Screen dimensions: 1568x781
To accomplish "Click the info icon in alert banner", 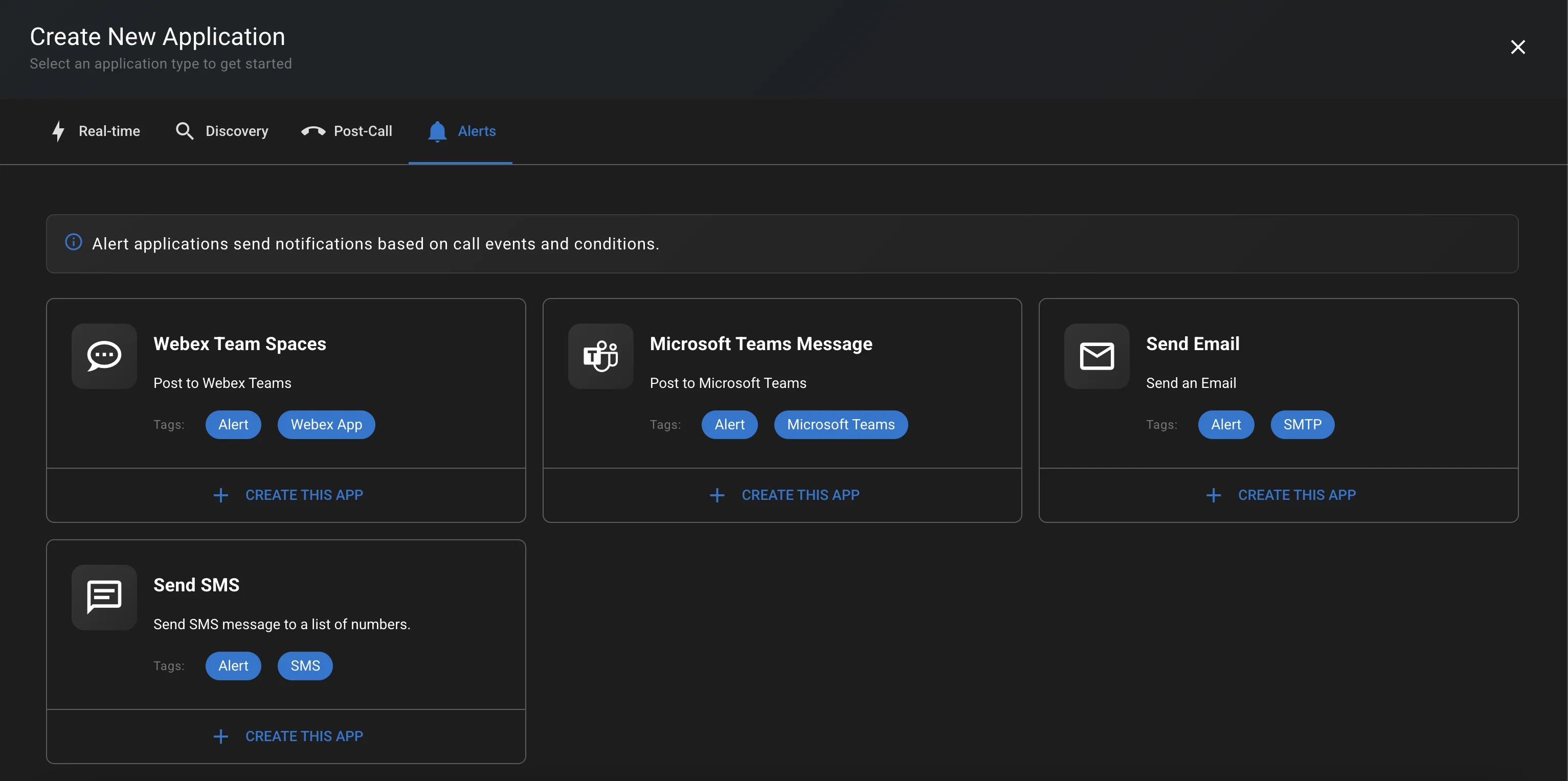I will (74, 242).
